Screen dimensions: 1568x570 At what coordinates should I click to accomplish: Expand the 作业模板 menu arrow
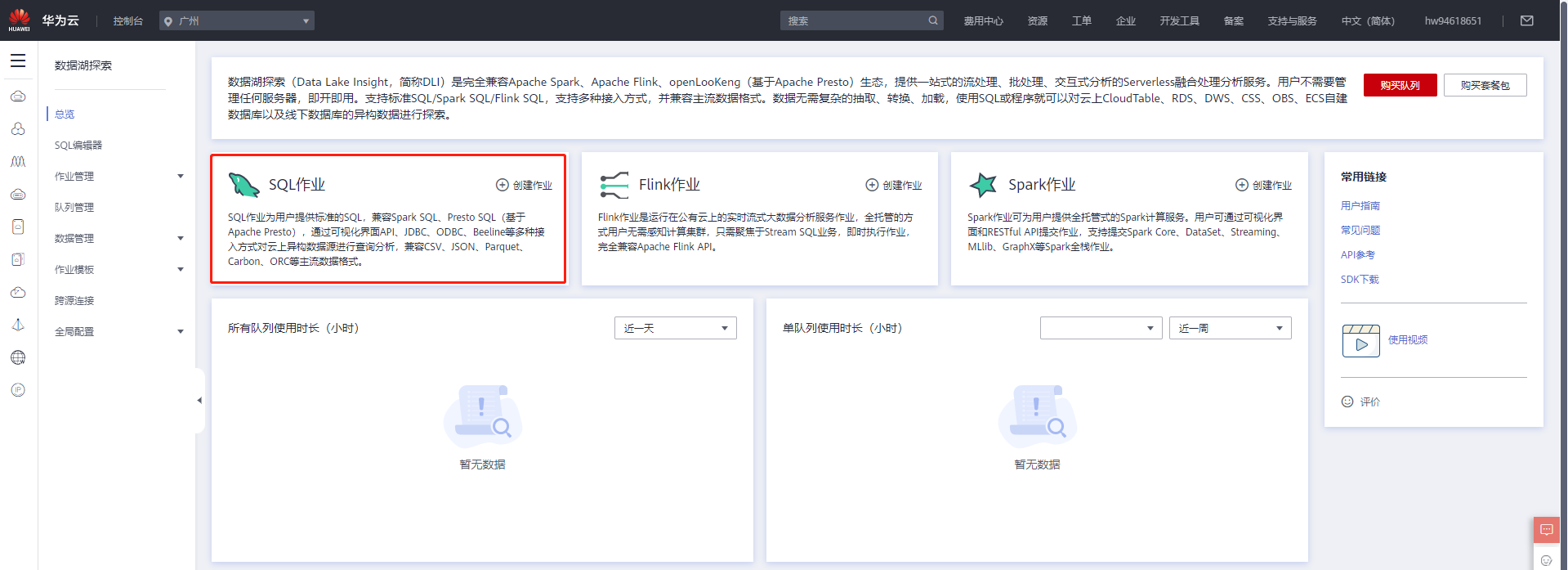point(181,269)
